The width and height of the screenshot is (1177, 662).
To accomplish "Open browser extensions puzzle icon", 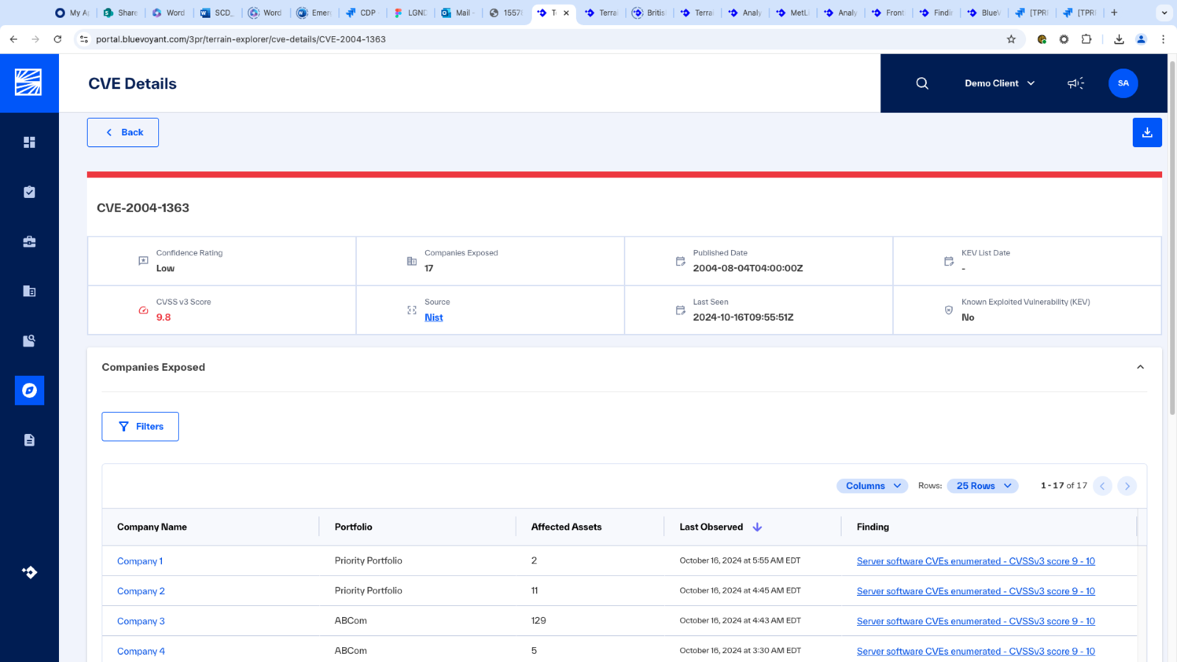I will coord(1086,39).
